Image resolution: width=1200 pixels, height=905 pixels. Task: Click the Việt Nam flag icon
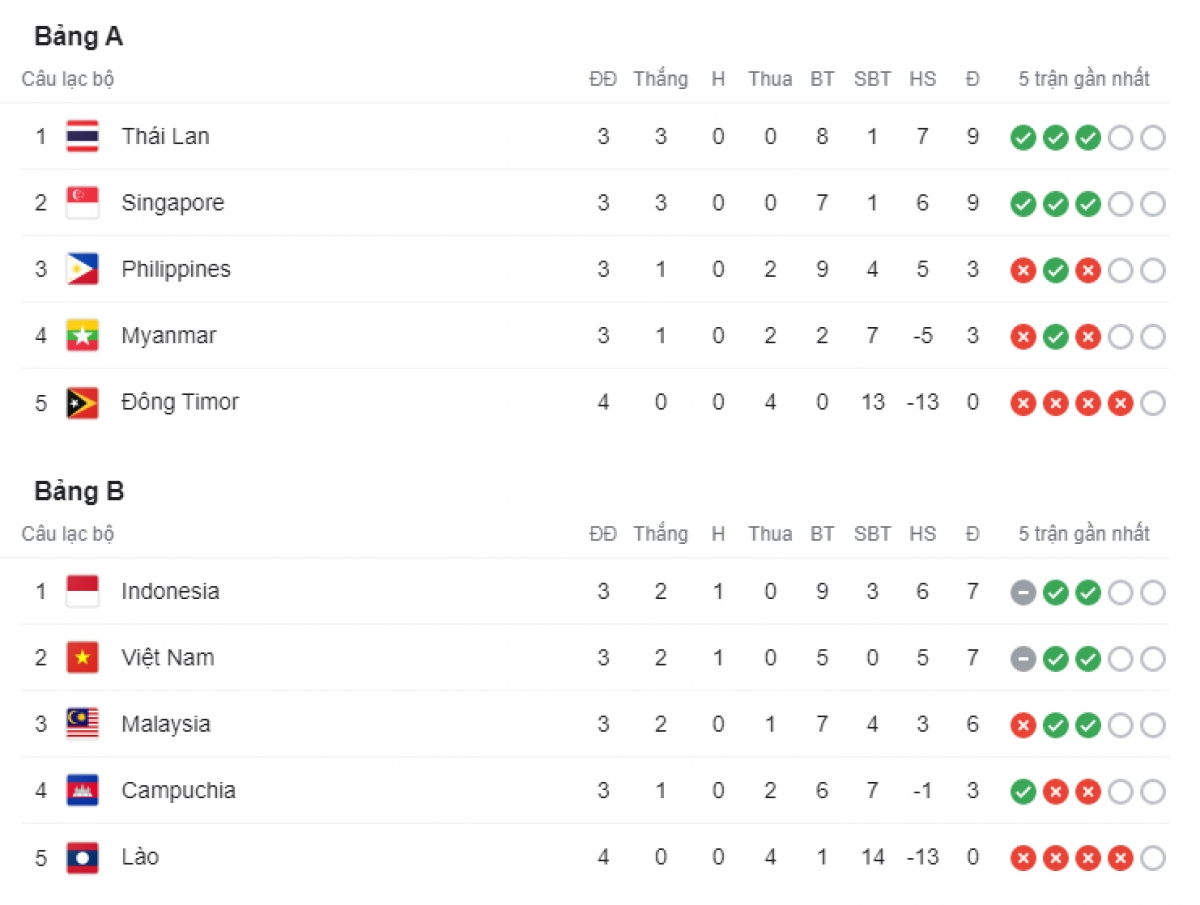(x=82, y=658)
